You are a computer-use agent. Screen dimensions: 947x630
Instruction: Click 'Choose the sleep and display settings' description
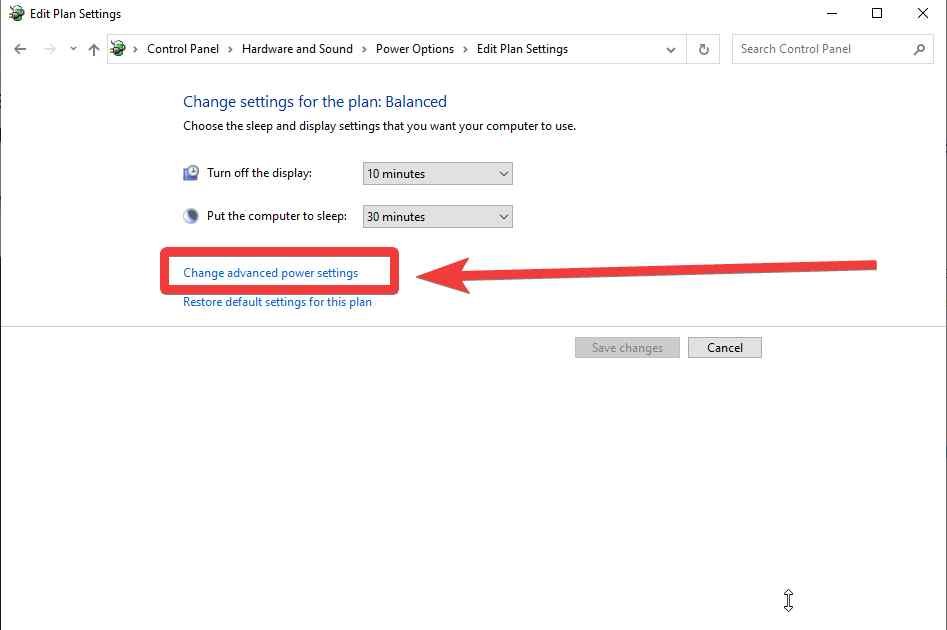click(x=379, y=126)
